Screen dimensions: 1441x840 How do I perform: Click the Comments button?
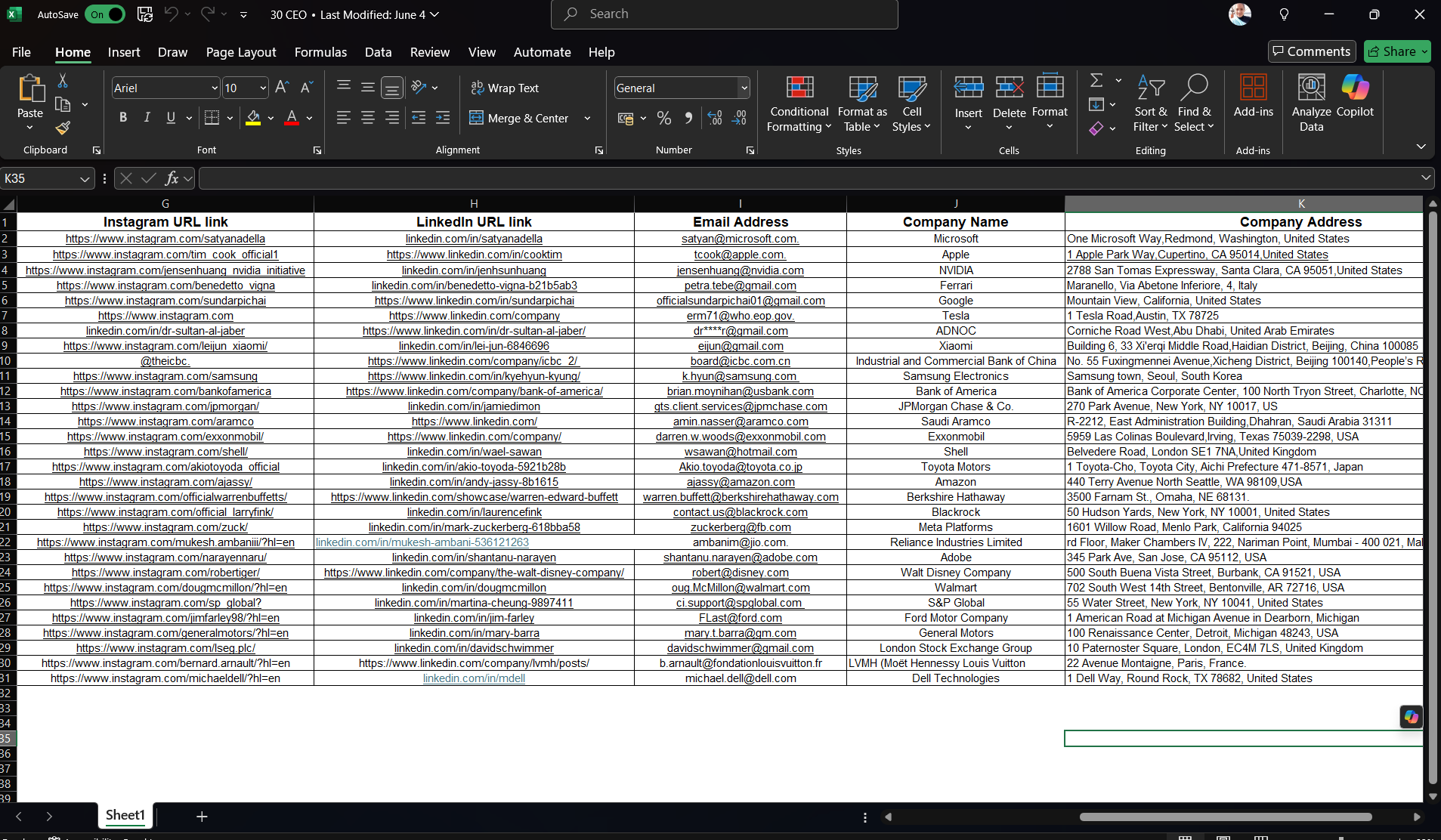pos(1311,51)
